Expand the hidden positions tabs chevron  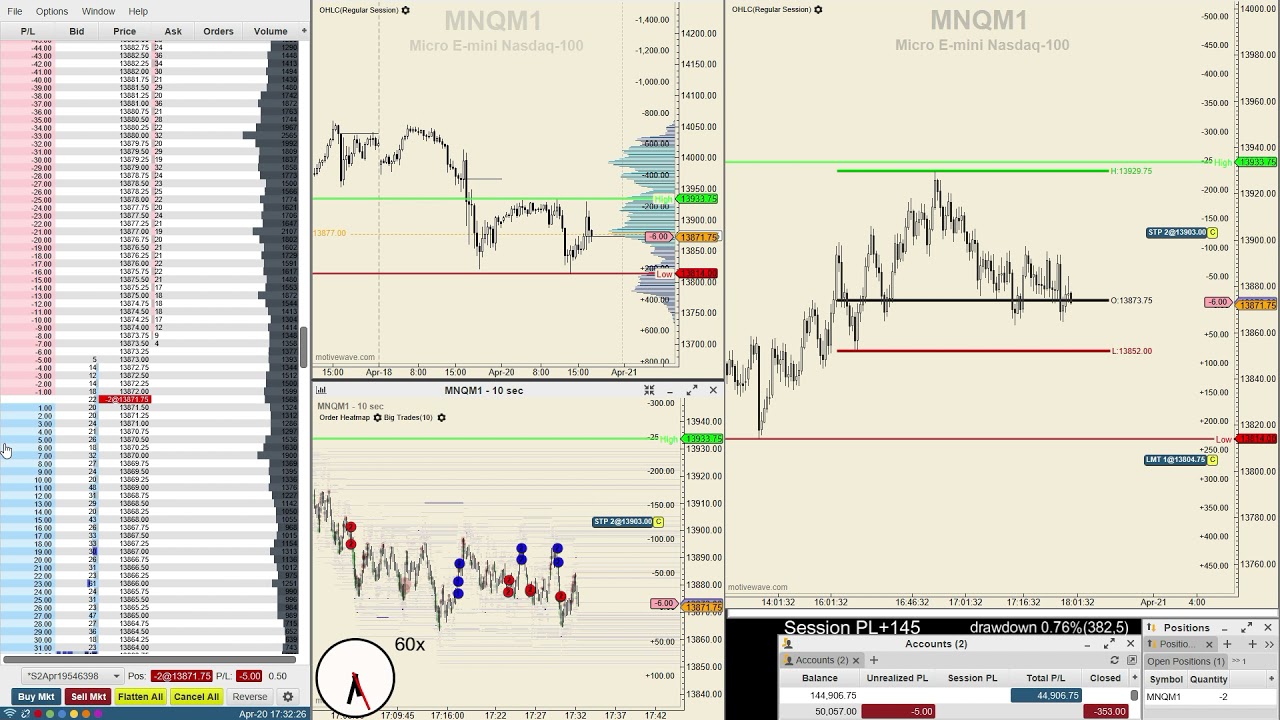coord(1240,661)
